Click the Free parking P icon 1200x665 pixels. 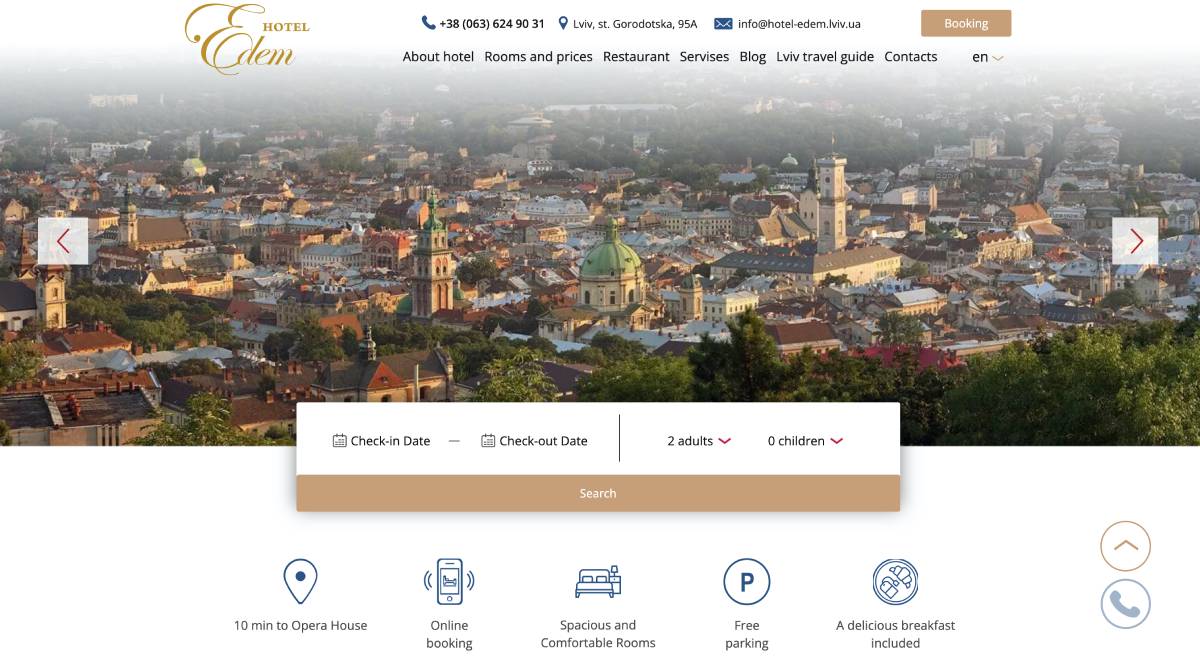pos(747,580)
